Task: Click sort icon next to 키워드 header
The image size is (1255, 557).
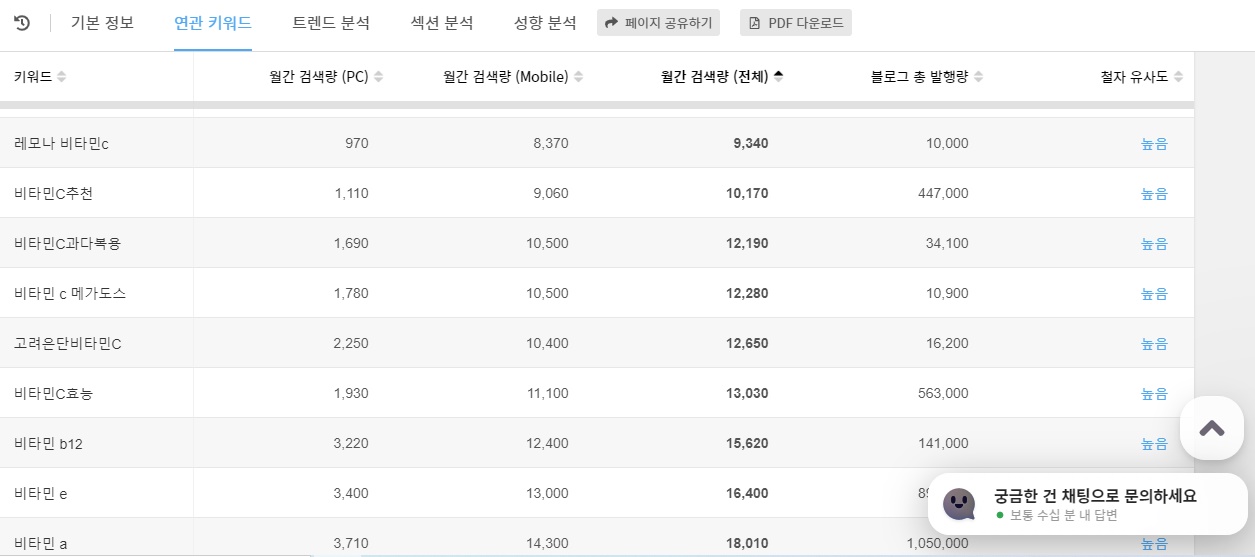Action: click(x=62, y=77)
